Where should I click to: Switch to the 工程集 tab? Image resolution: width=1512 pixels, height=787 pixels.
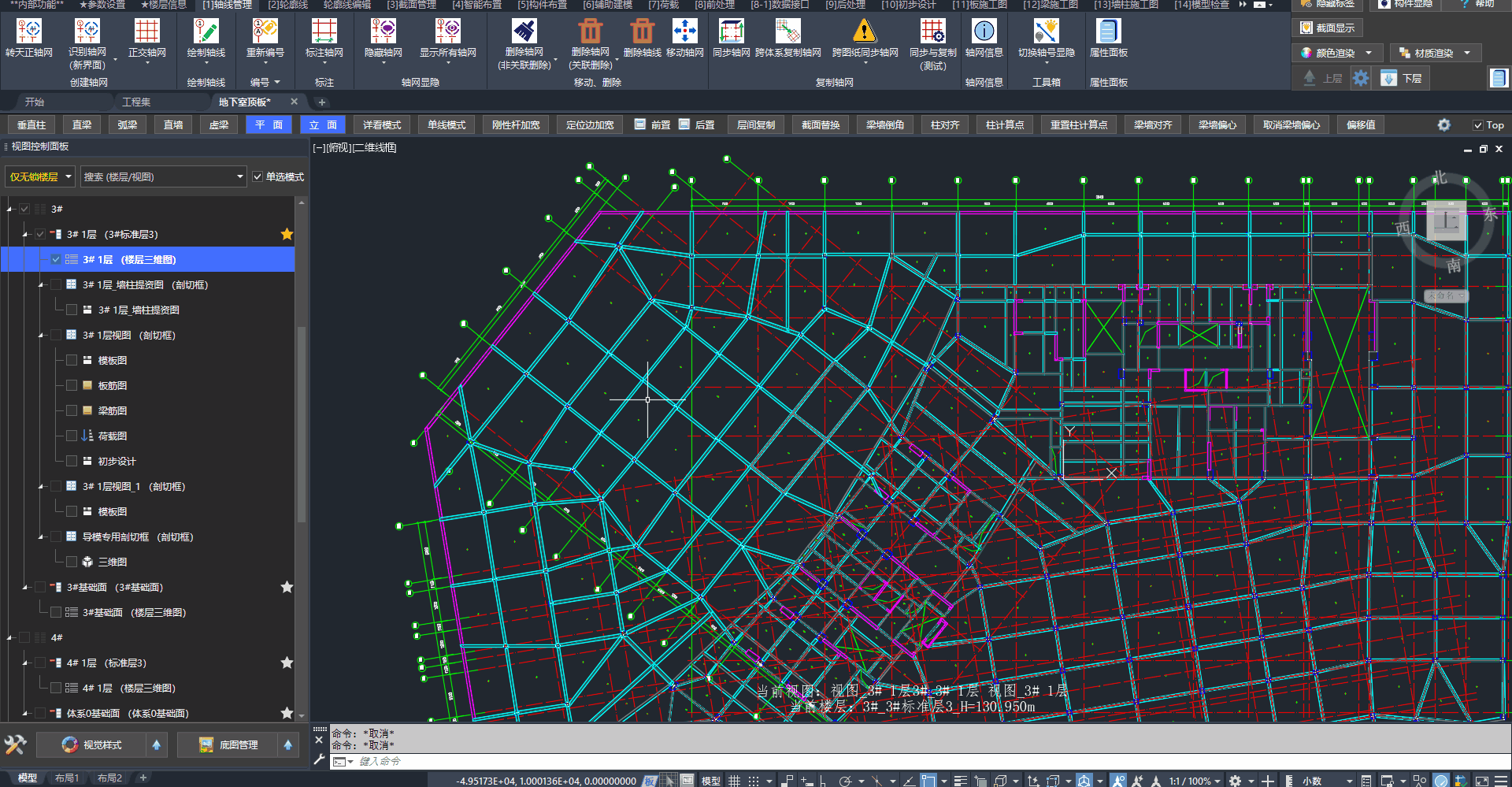coord(135,102)
